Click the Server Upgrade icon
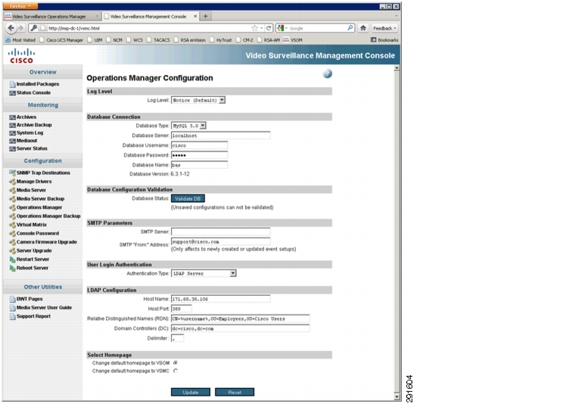 [12, 251]
